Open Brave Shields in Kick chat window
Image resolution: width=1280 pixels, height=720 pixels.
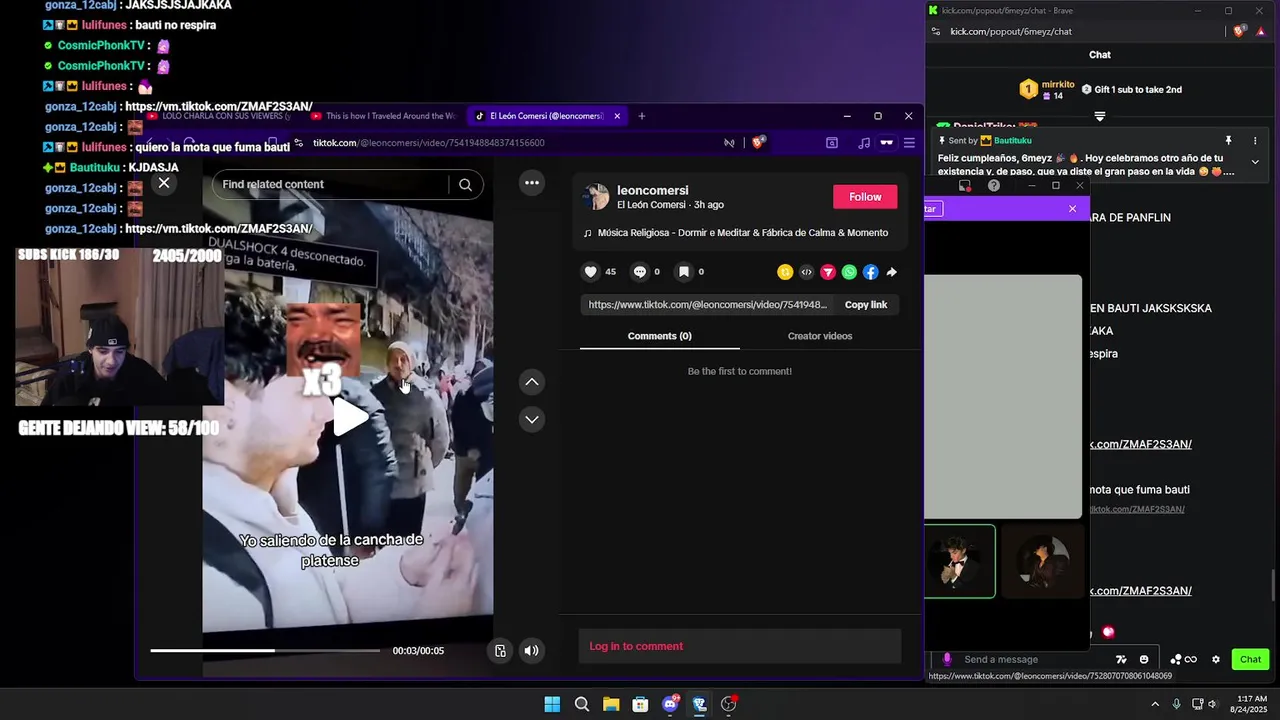1239,32
